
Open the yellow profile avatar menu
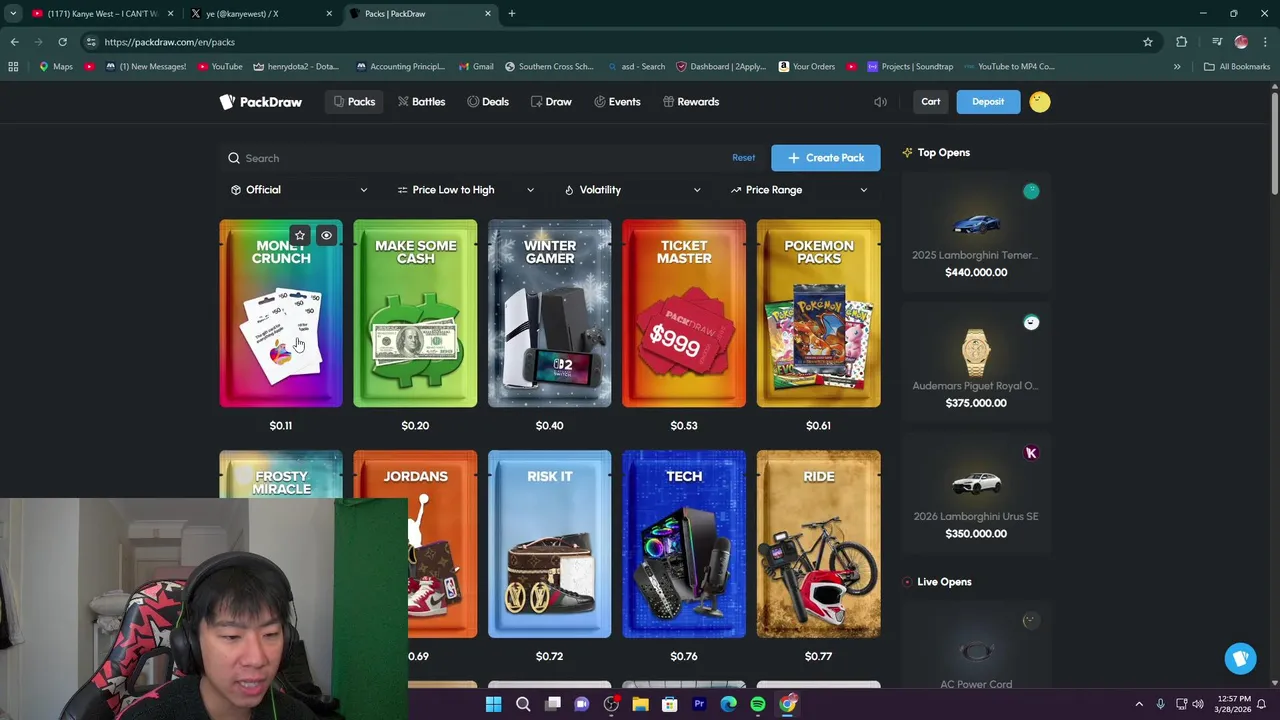pos(1040,102)
